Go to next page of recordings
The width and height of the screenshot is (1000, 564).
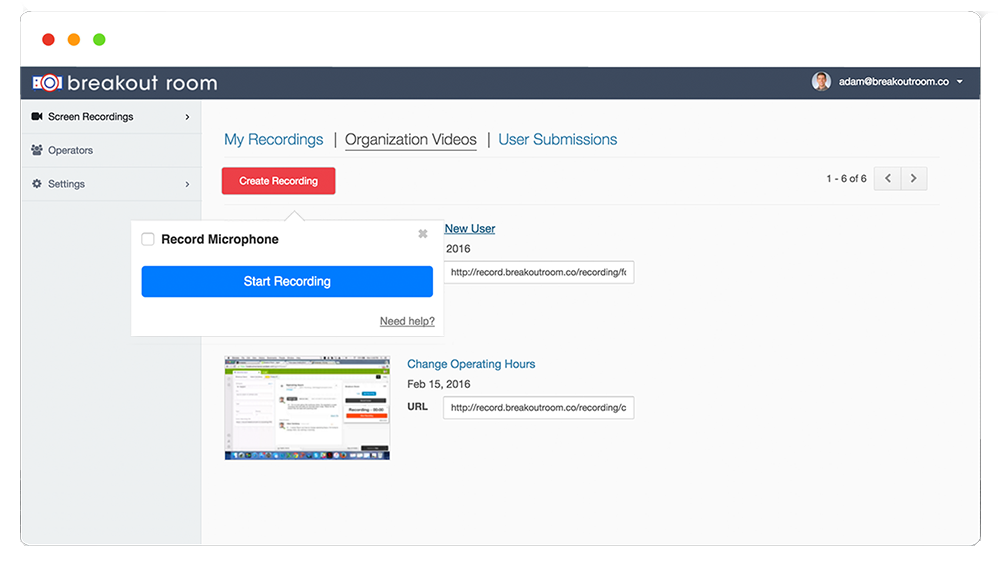click(x=914, y=179)
